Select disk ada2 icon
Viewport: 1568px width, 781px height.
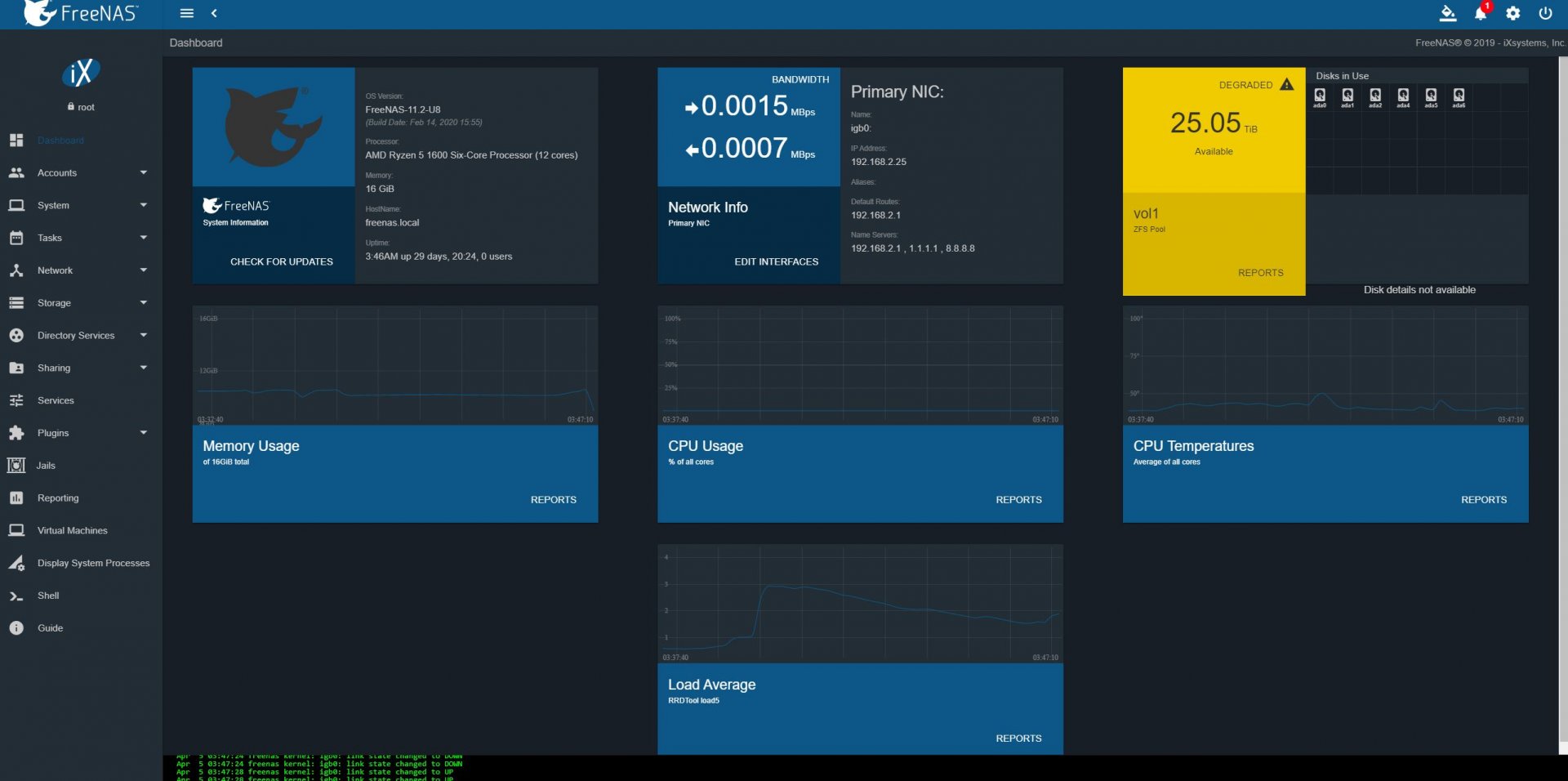click(x=1375, y=97)
